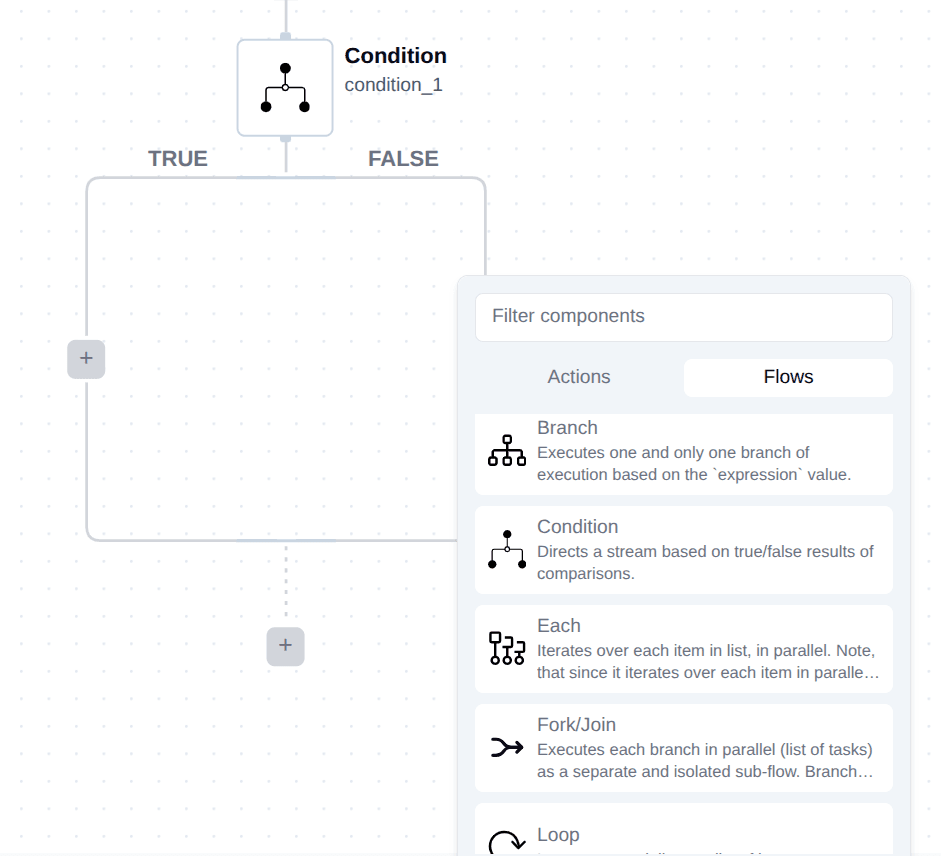Viewport: 941px width, 856px height.
Task: Select the Fork/Join component entry
Action: coord(683,747)
